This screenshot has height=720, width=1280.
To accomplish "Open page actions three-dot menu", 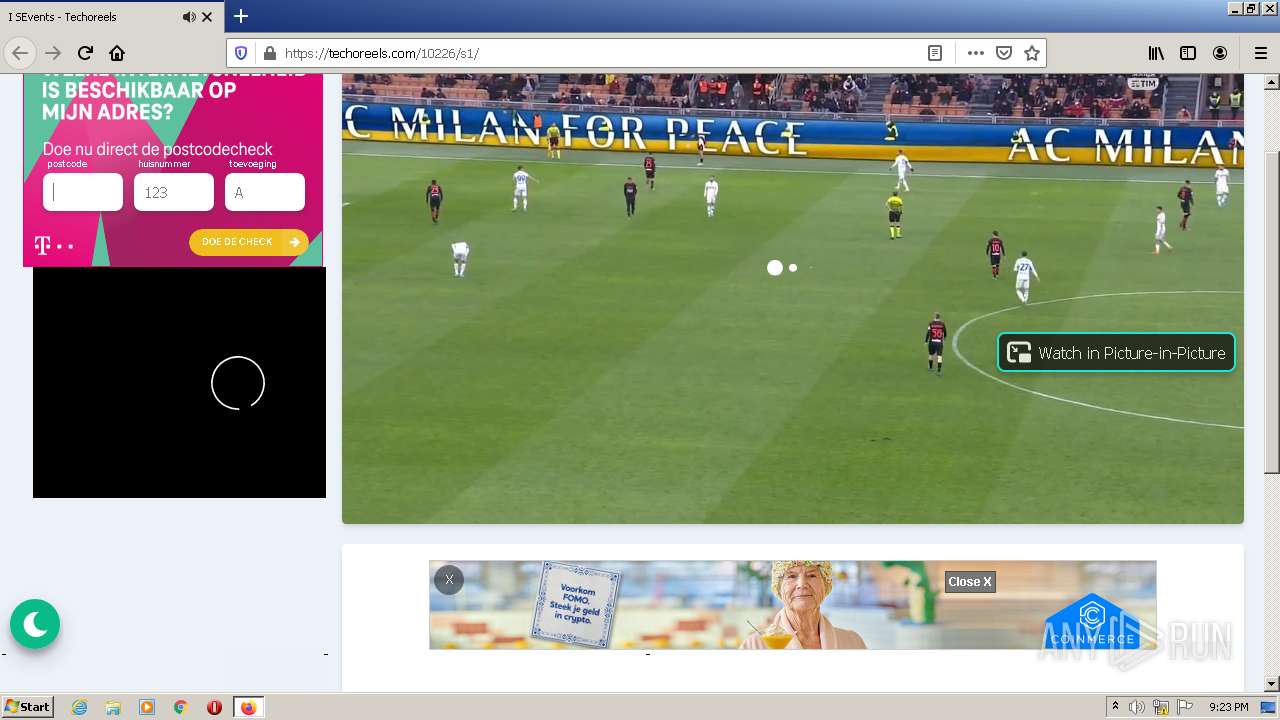I will 976,53.
